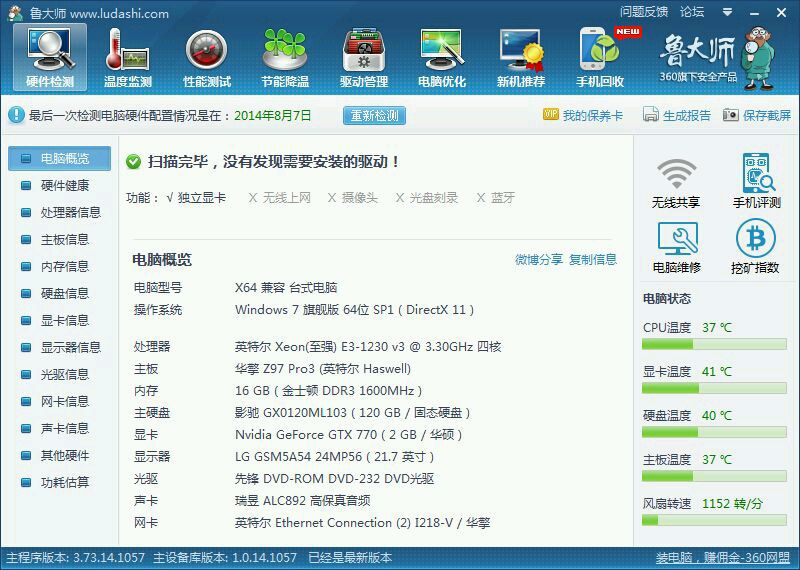Expand the title bar dropdown arrow menu
The width and height of the screenshot is (800, 570).
pos(728,12)
